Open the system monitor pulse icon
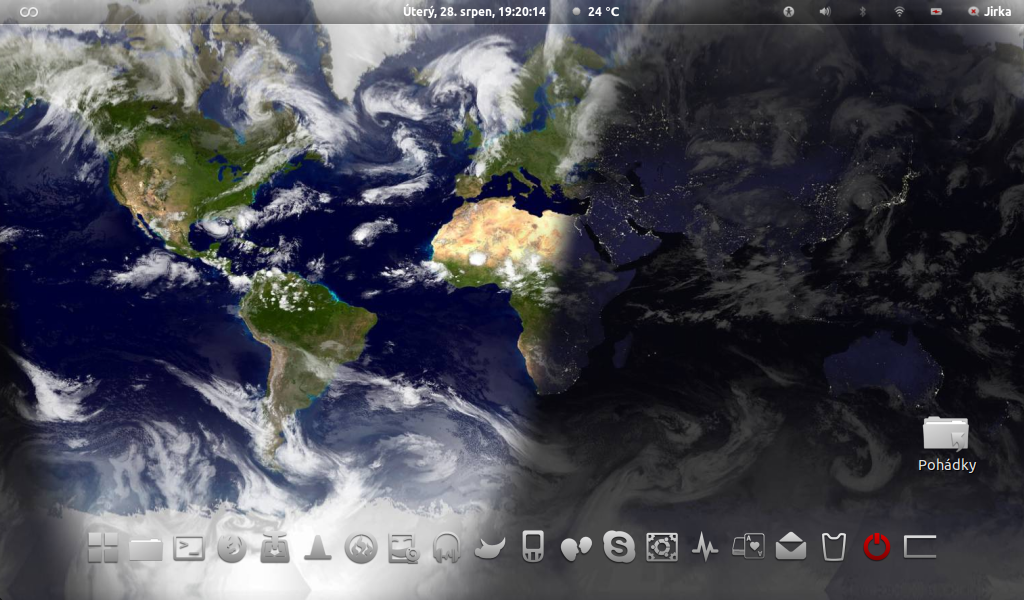Image resolution: width=1024 pixels, height=600 pixels. (x=705, y=547)
